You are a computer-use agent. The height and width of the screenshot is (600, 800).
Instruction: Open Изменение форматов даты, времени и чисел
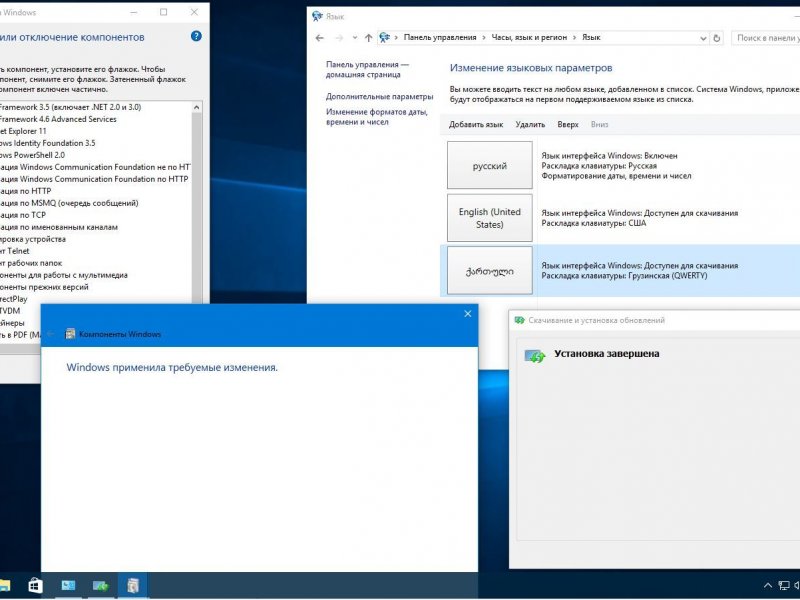coord(377,117)
